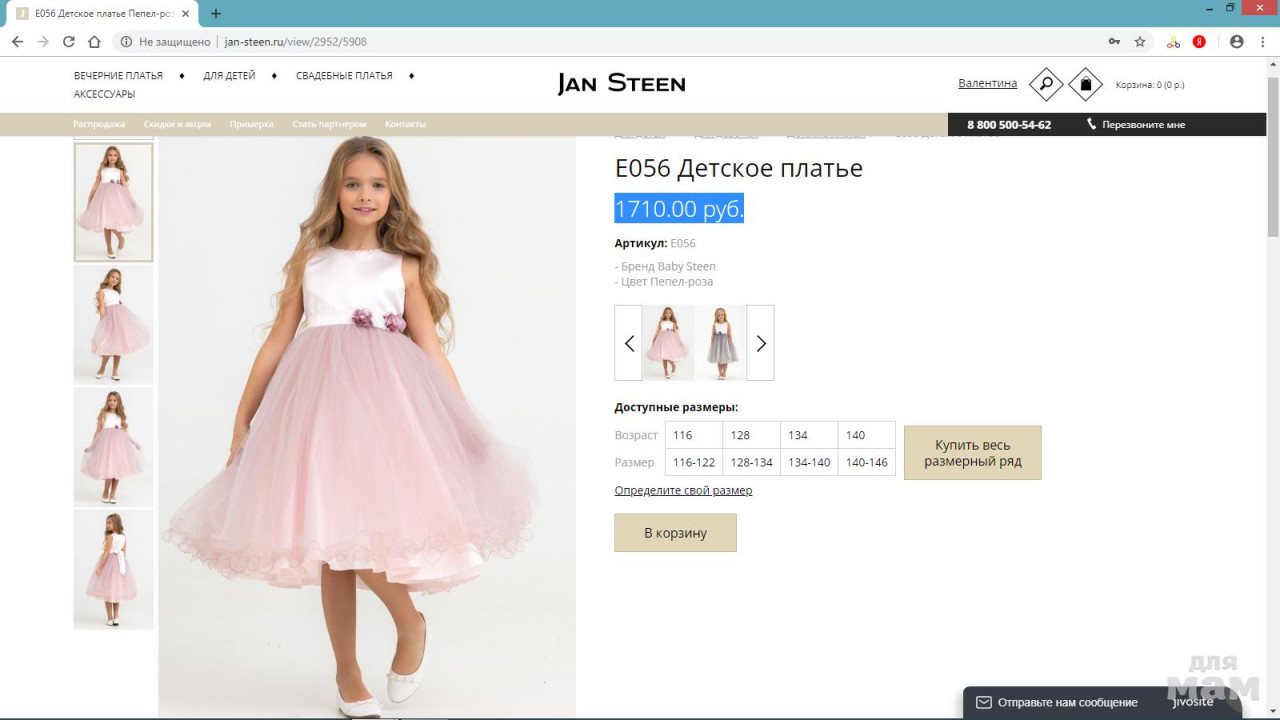This screenshot has height=720, width=1280.
Task: Select size 140 in the size table
Action: point(866,435)
